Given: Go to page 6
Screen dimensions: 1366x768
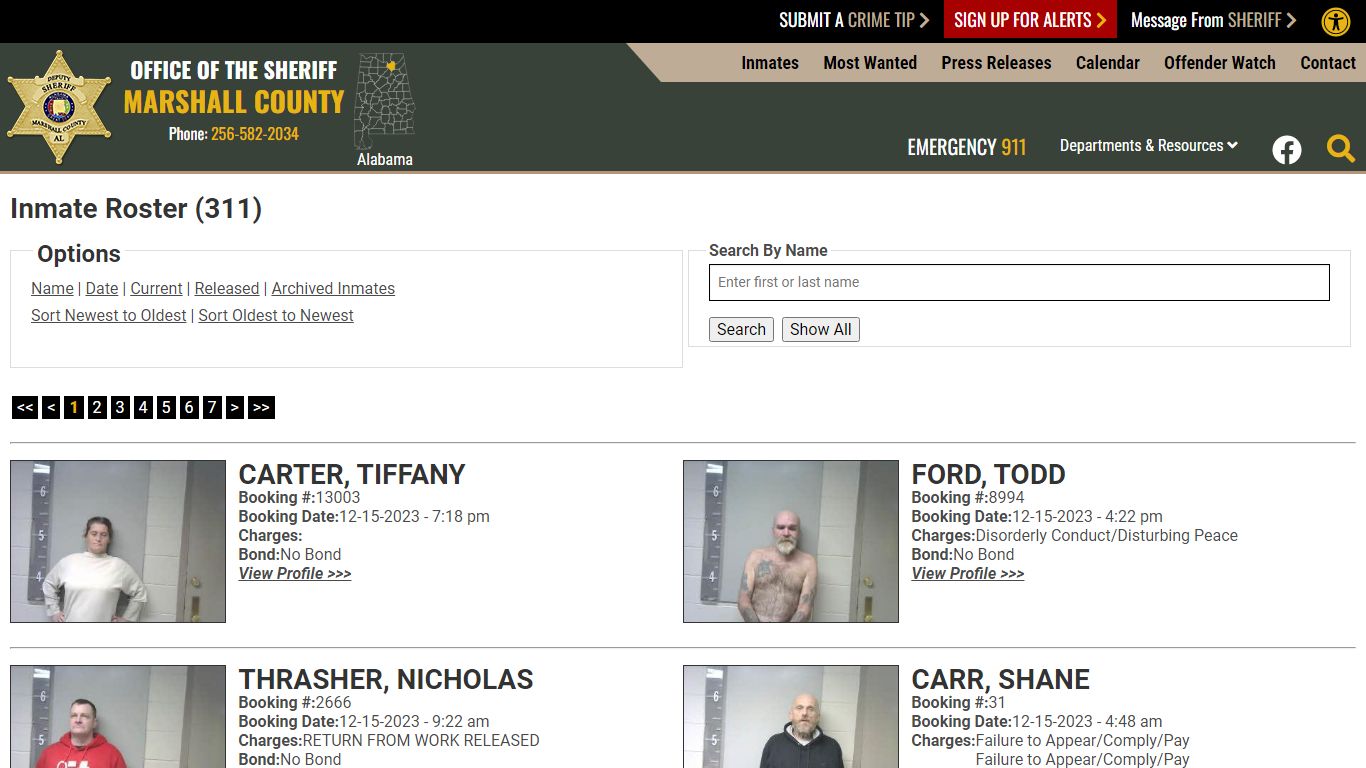Looking at the screenshot, I should tap(189, 407).
